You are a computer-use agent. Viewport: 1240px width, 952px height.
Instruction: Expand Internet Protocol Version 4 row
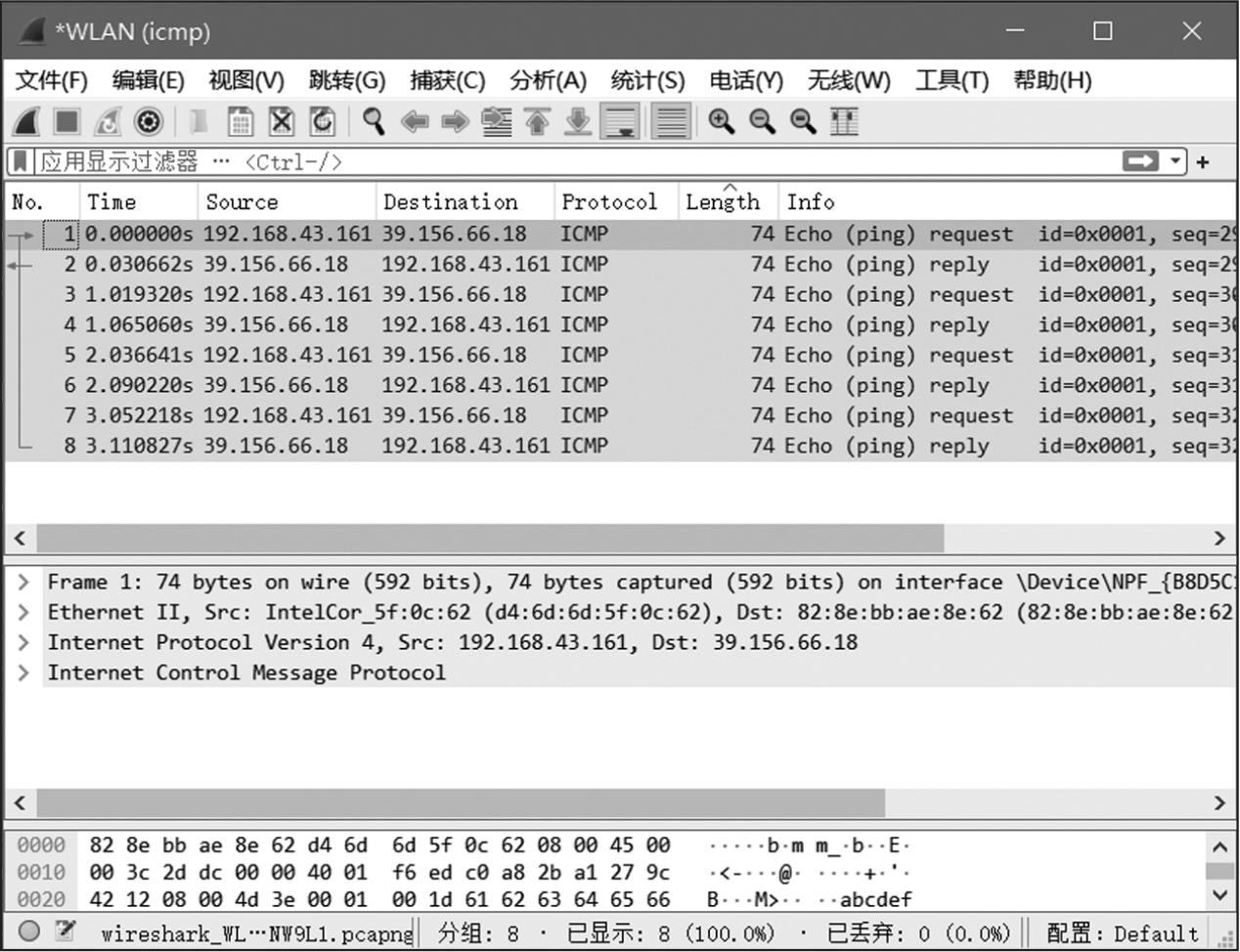23,643
